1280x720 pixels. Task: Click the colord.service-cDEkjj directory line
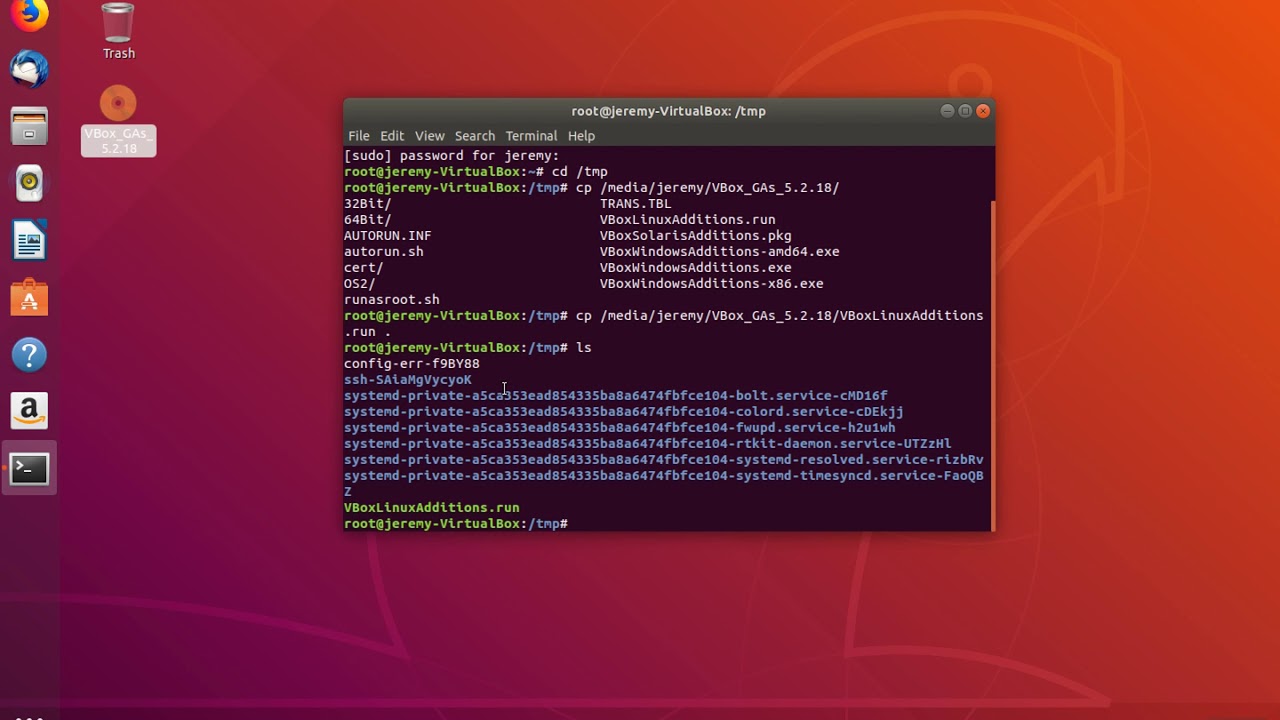coord(624,412)
